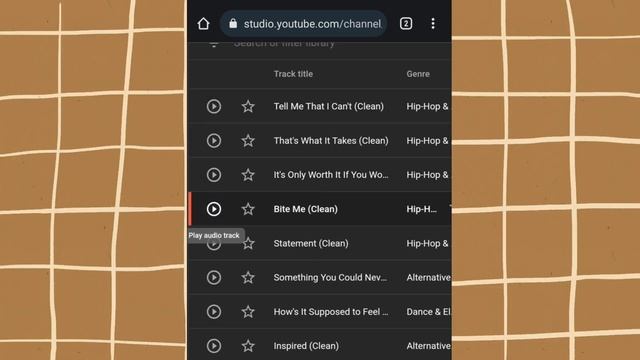Click Hip-H... genre of Bite Me
This screenshot has width=640, height=360.
pyautogui.click(x=421, y=209)
